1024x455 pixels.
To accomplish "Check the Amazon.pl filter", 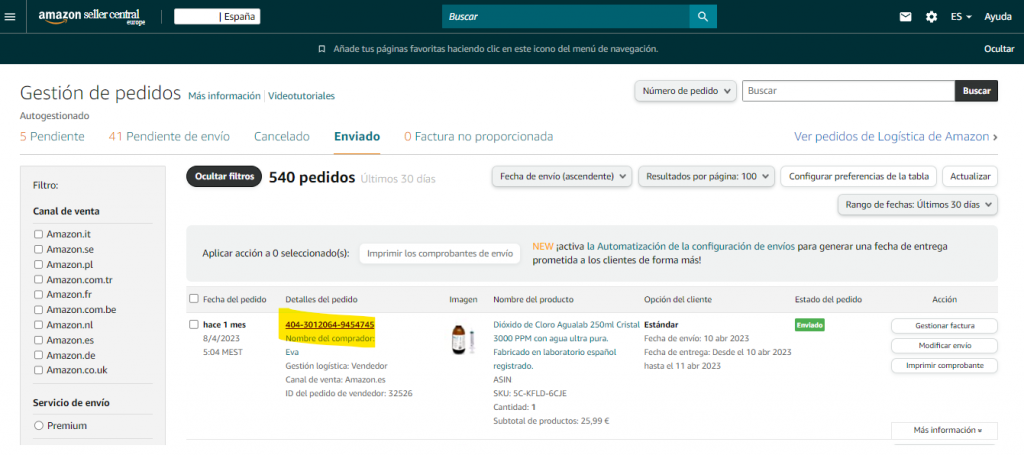I will (x=39, y=264).
